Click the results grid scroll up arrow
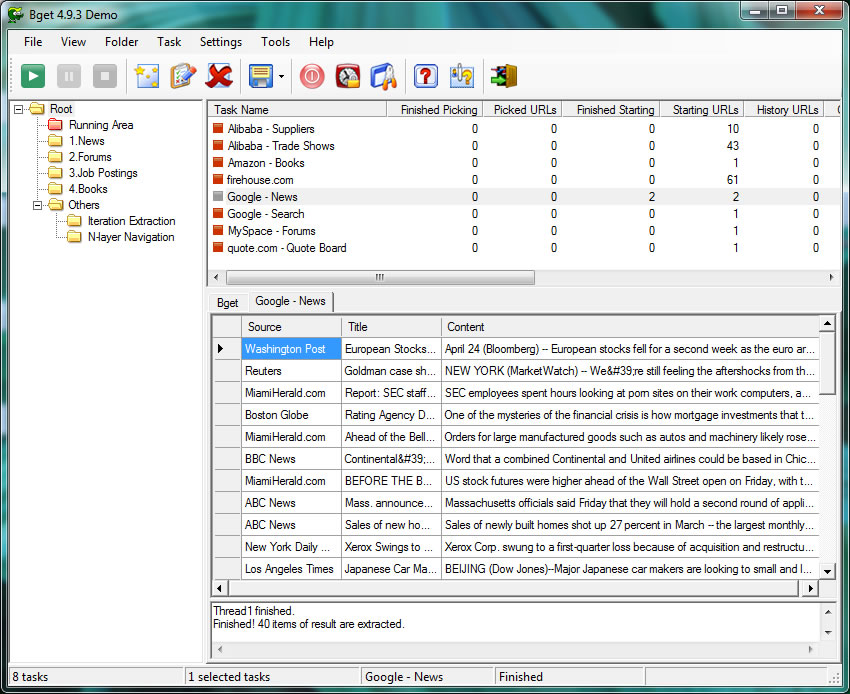This screenshot has height=694, width=850. click(827, 324)
